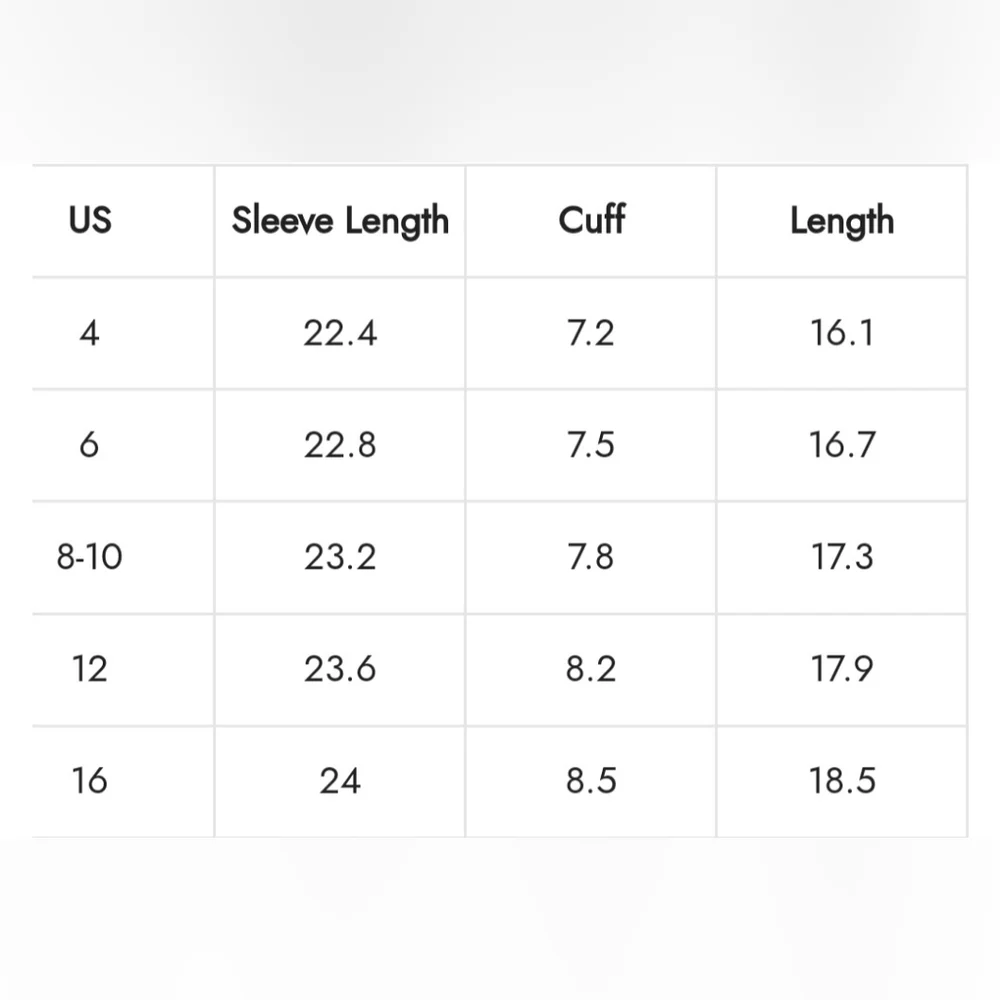
Task: Select sleeve length value 23.6
Action: [340, 669]
